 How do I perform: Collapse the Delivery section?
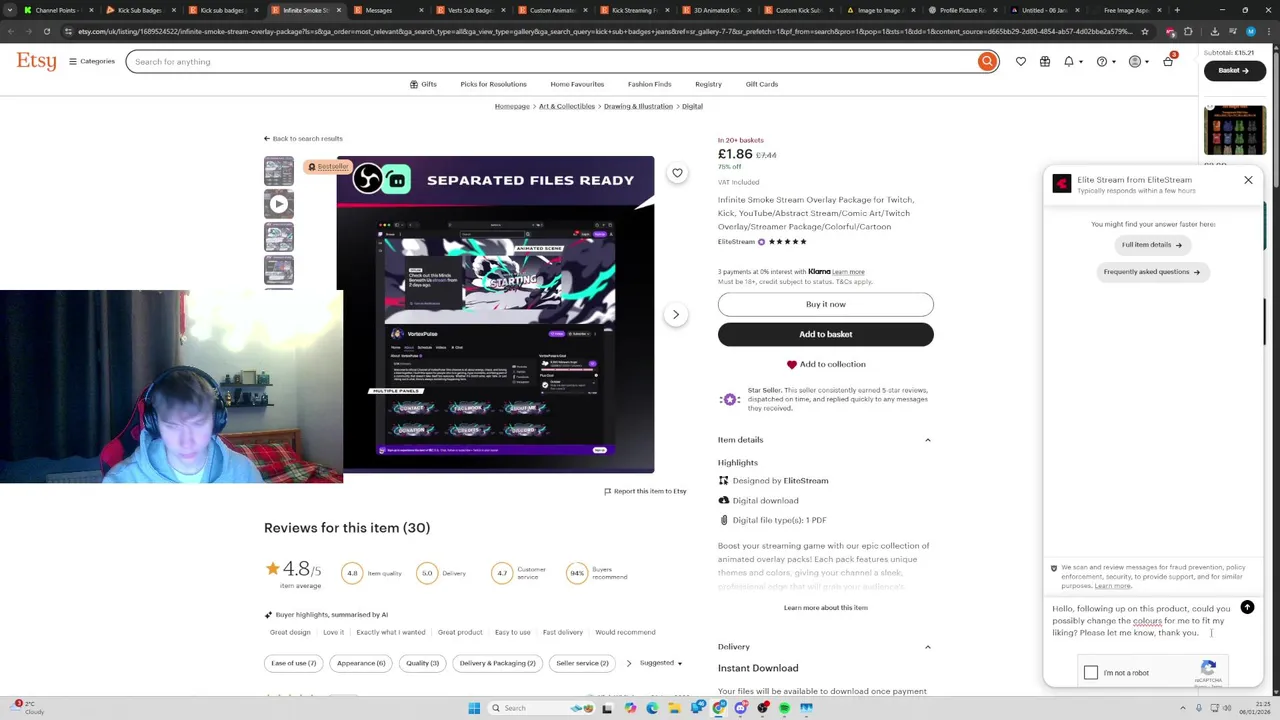click(x=825, y=647)
